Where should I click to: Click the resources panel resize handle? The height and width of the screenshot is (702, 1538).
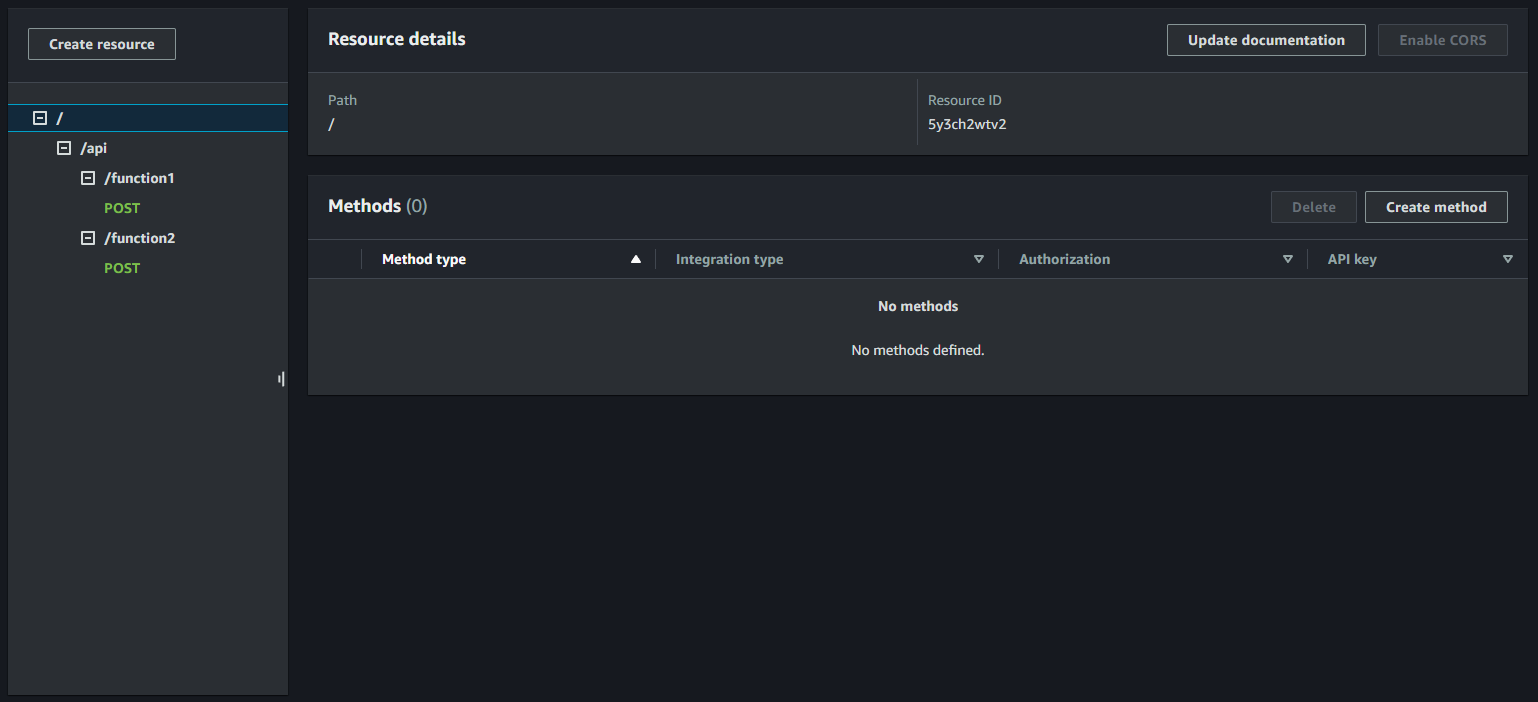[x=282, y=379]
